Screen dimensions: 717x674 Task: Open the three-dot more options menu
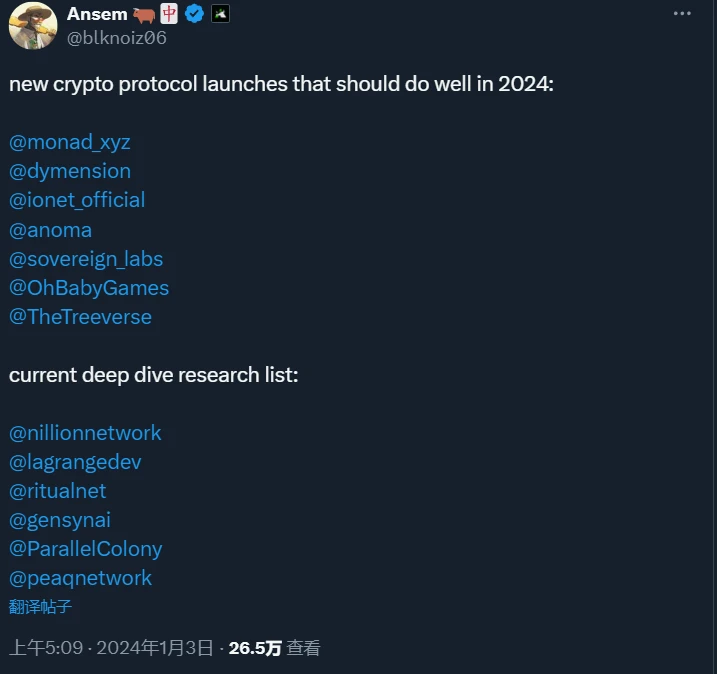682,14
